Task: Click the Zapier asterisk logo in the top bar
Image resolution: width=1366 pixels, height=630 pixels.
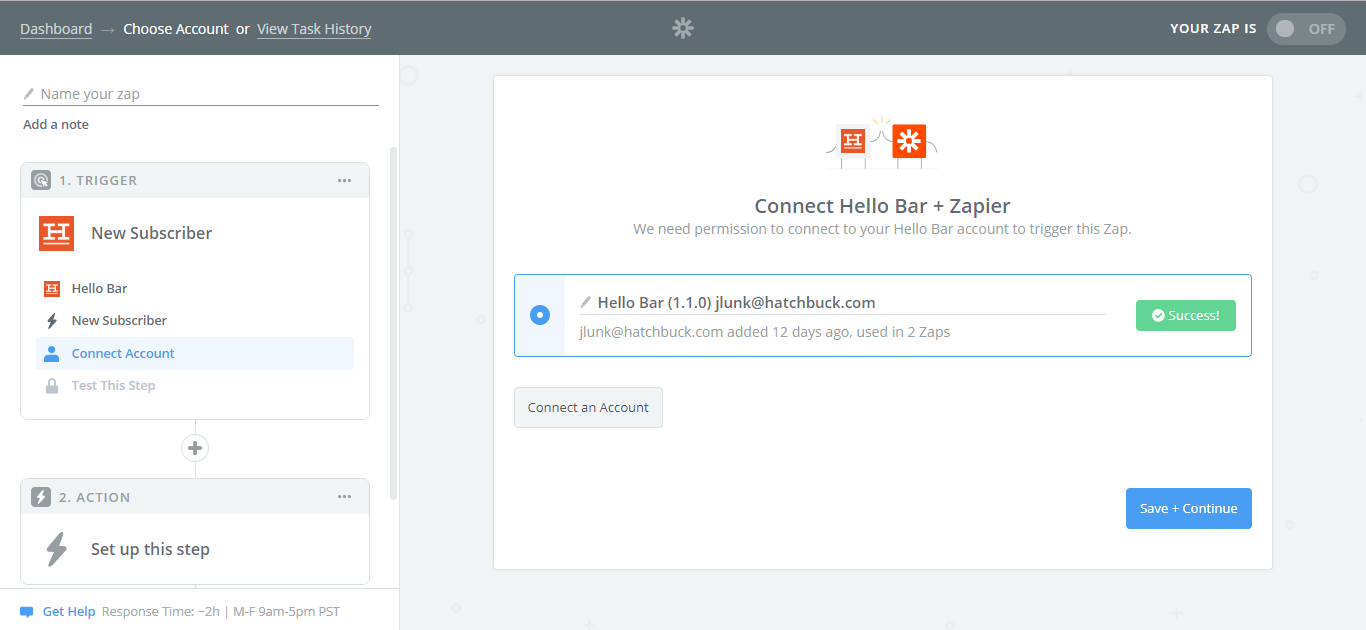Action: (x=683, y=28)
